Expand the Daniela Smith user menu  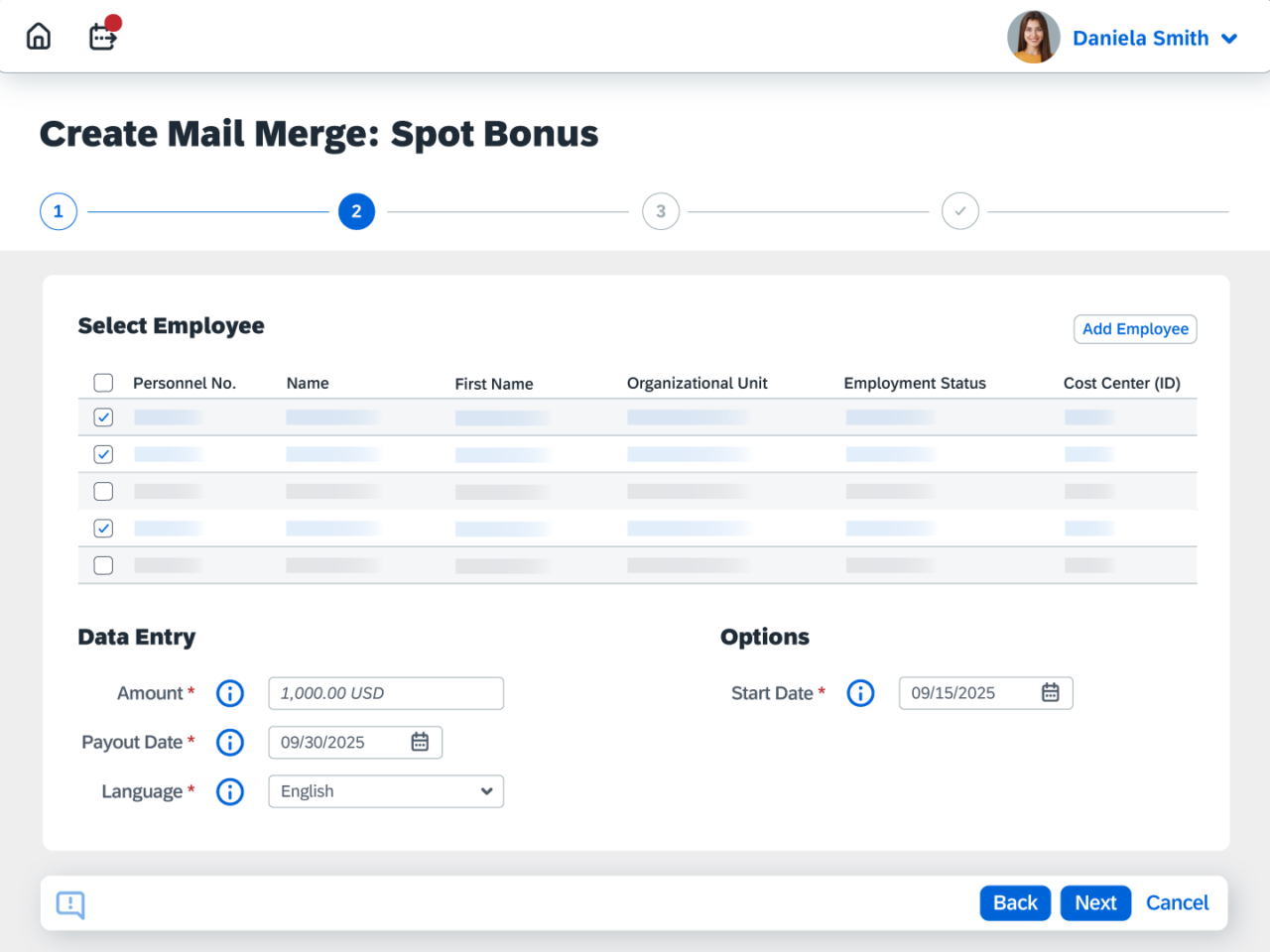tap(1229, 39)
